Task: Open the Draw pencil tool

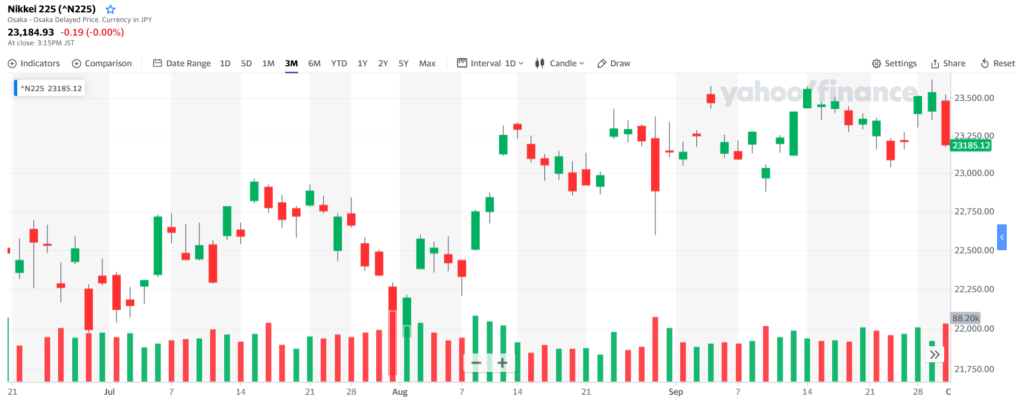Action: (x=614, y=63)
